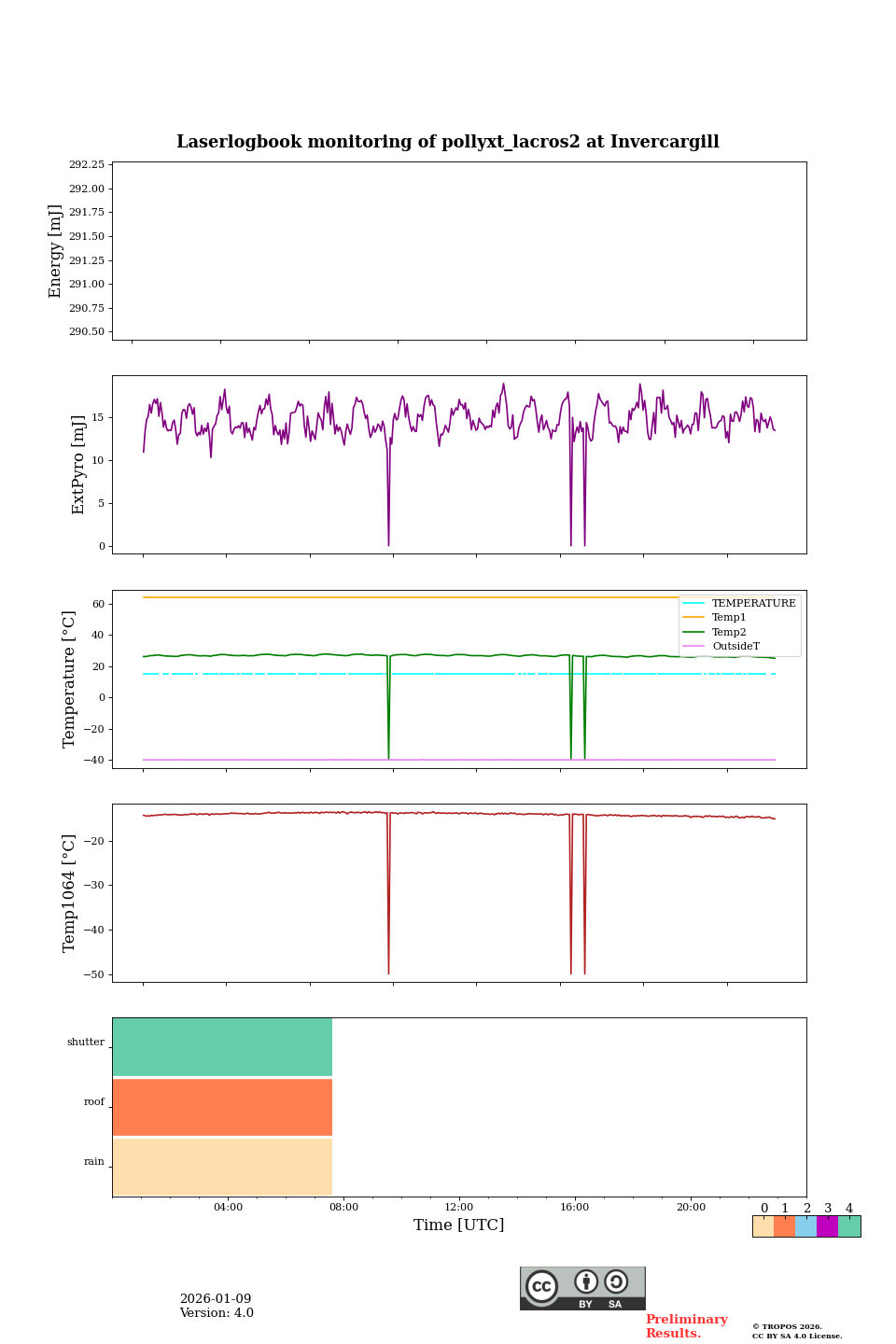The image size is (896, 1344).
Task: Click the SA share-alike circular arrow icon
Action: (616, 1282)
